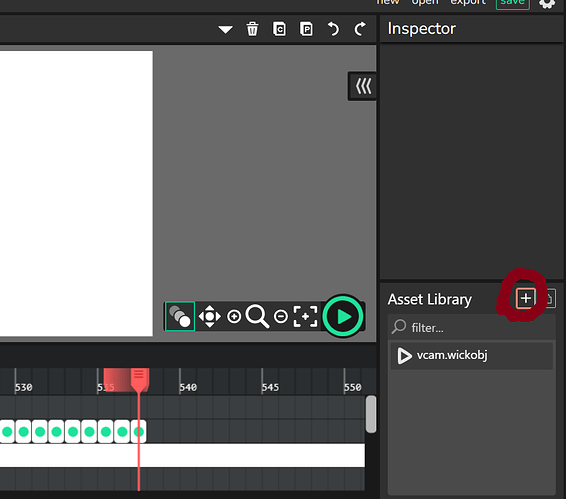Image resolution: width=566 pixels, height=499 pixels.
Task: Select the vcam.wickobj asset
Action: tap(471, 356)
